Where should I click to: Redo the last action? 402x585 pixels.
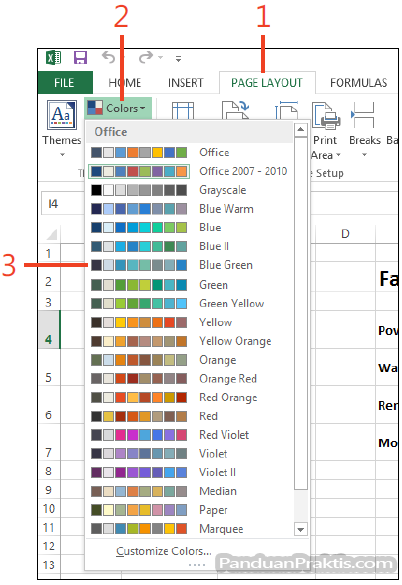[x=146, y=57]
